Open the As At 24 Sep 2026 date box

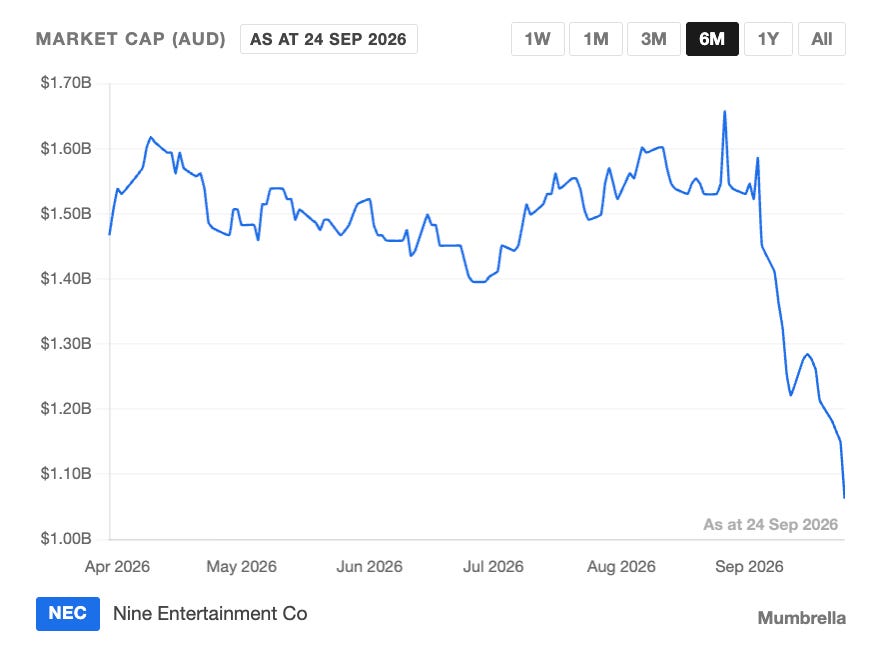coord(328,39)
